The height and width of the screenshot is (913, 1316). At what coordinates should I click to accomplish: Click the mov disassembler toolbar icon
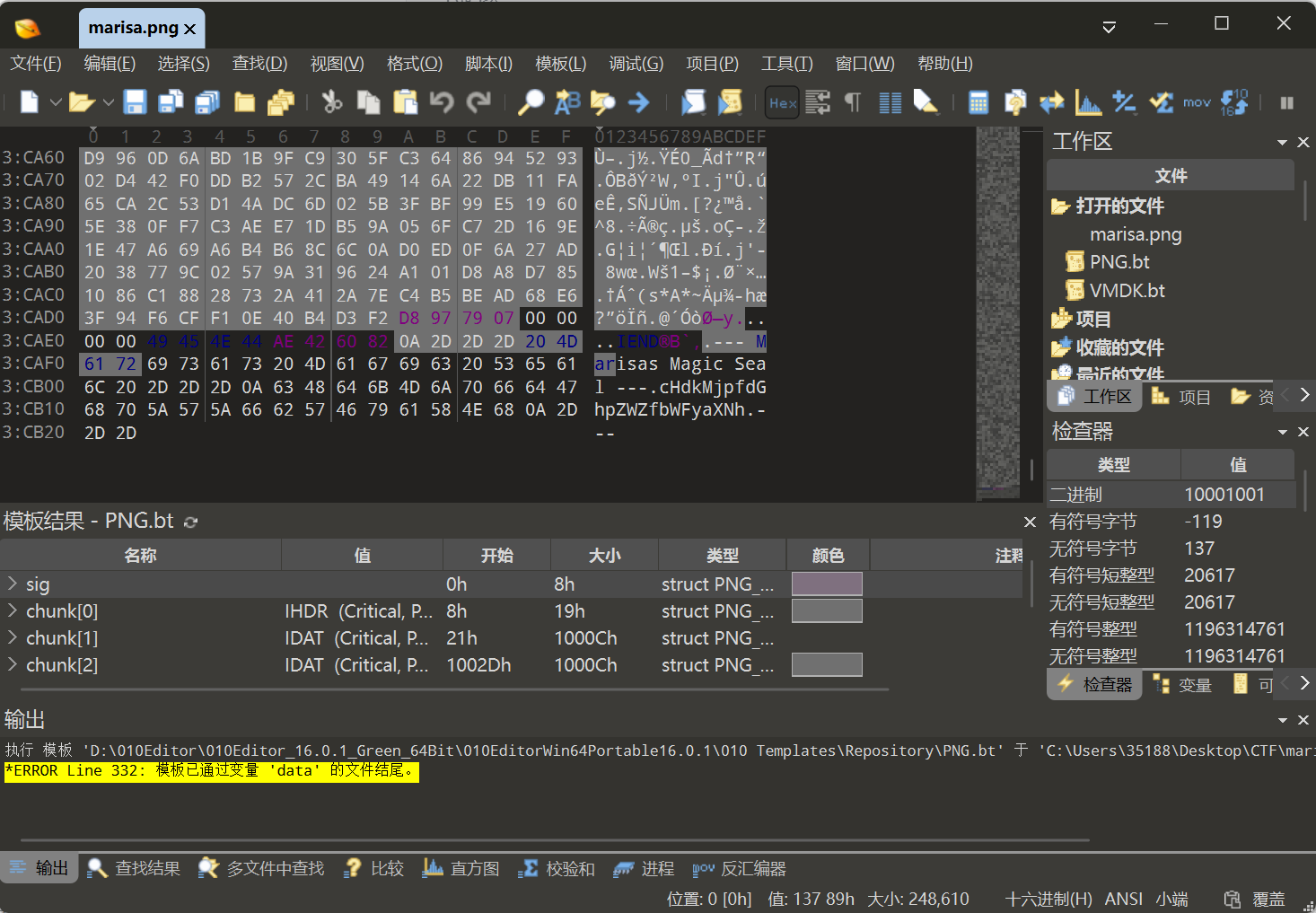1197,102
